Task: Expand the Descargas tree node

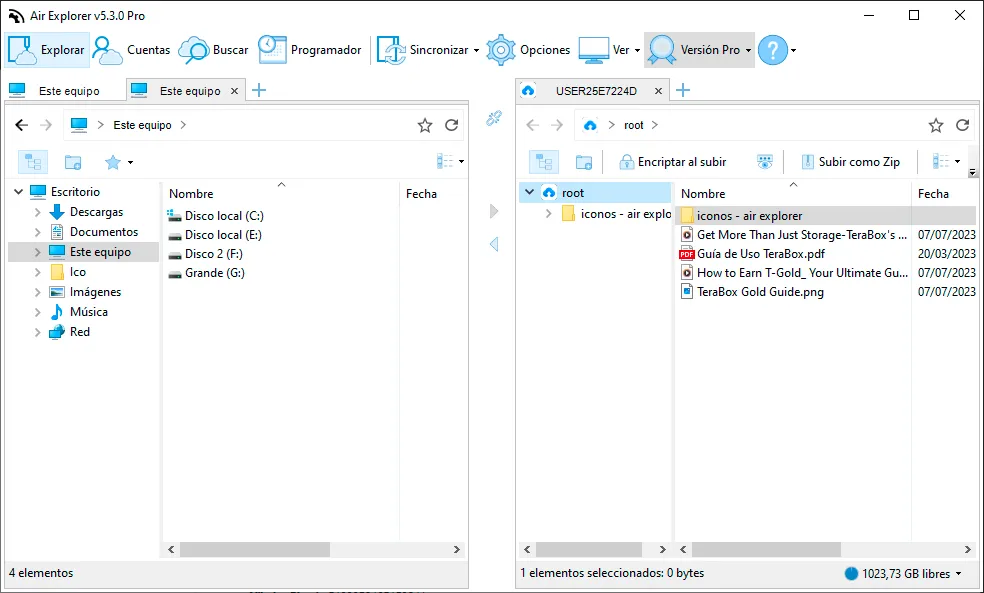Action: [37, 212]
